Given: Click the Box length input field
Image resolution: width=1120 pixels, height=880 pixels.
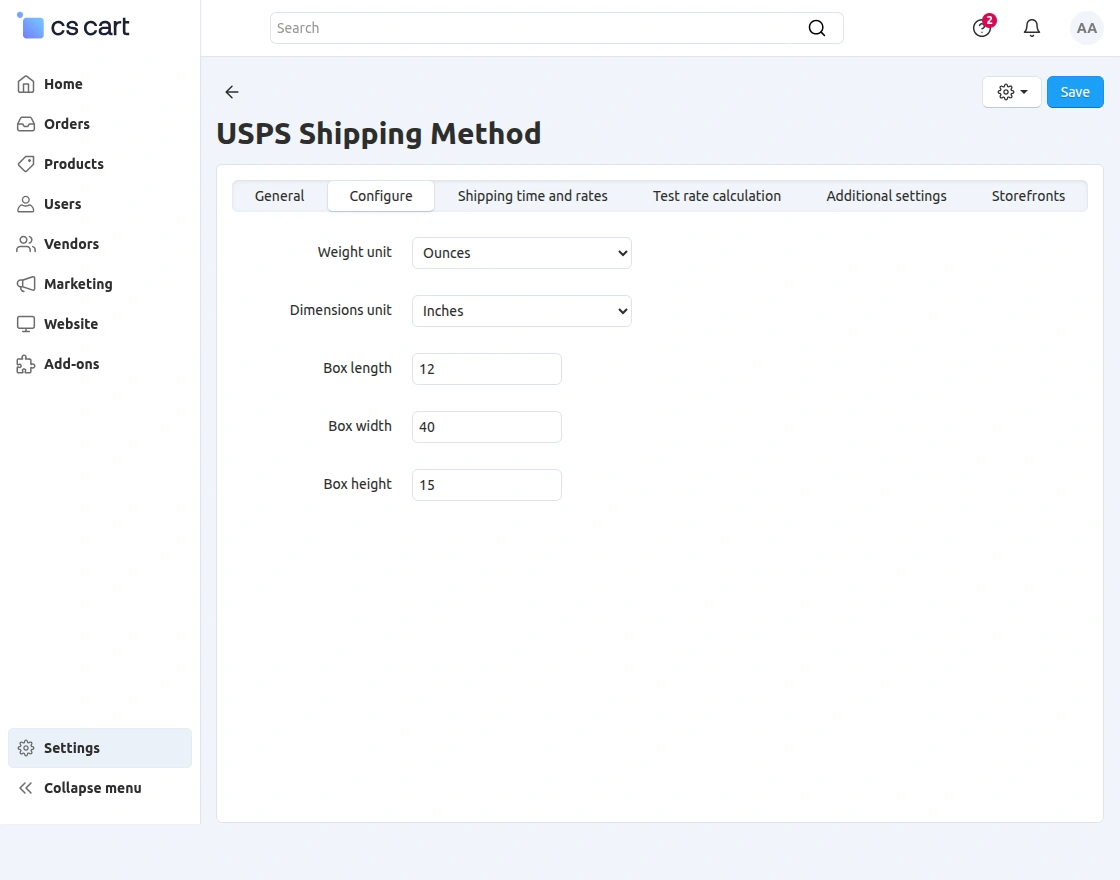Looking at the screenshot, I should coord(486,369).
